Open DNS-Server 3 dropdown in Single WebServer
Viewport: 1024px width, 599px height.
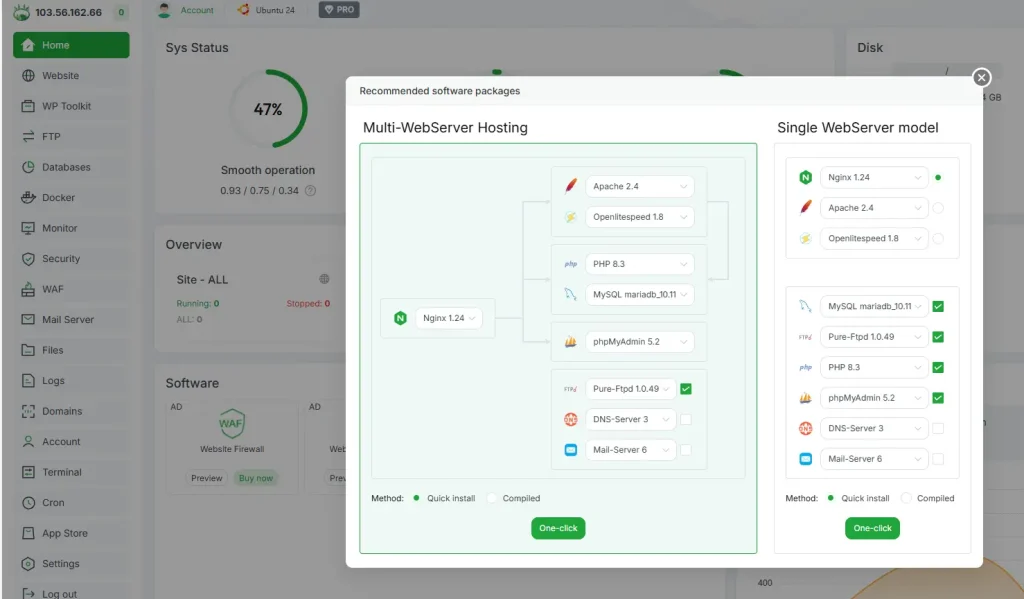click(874, 429)
